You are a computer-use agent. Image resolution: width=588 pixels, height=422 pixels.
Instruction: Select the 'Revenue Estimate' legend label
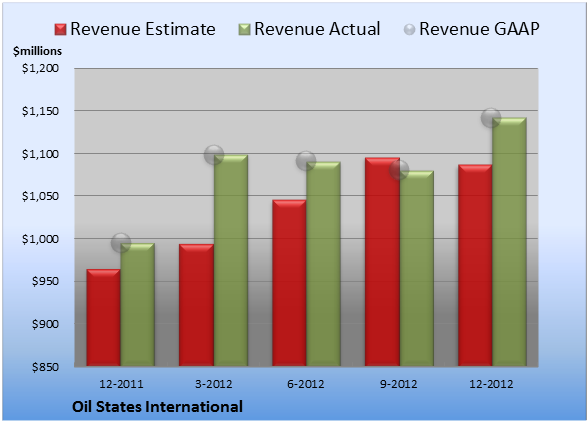tap(143, 29)
